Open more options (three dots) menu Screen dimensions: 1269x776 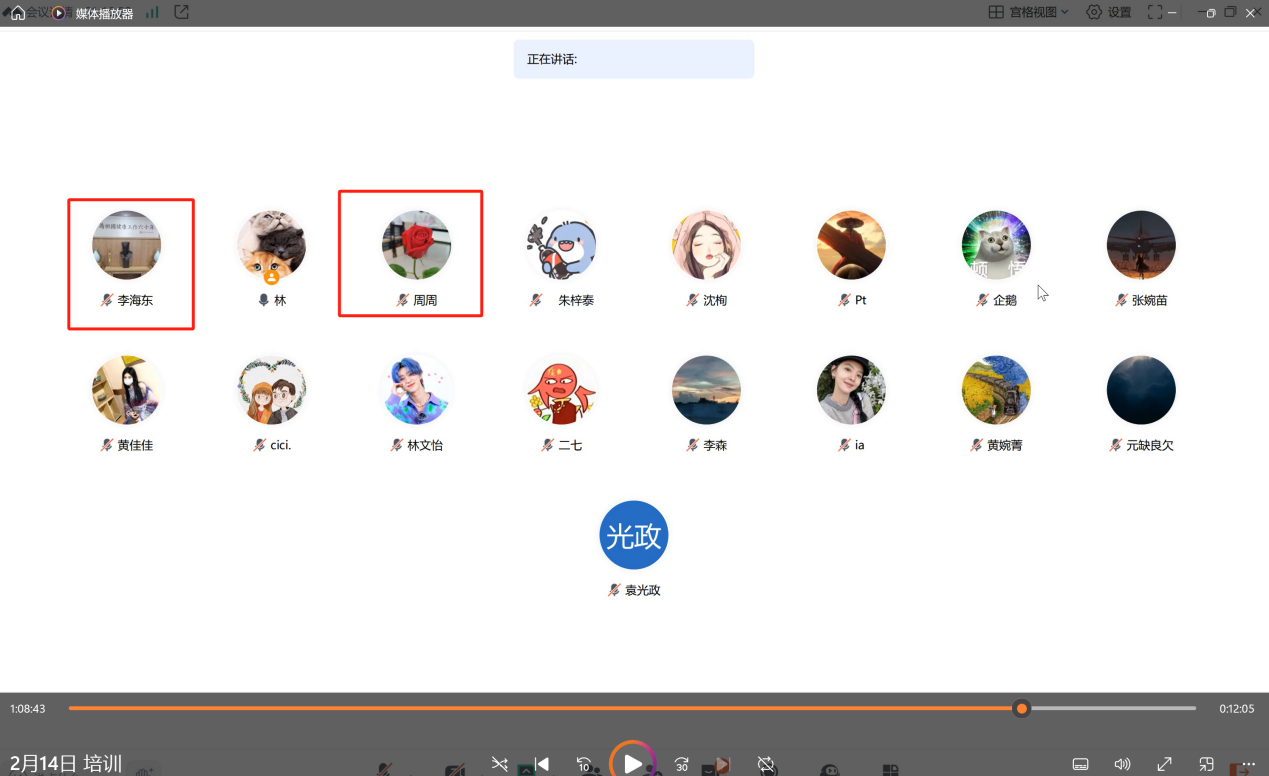tap(1248, 764)
